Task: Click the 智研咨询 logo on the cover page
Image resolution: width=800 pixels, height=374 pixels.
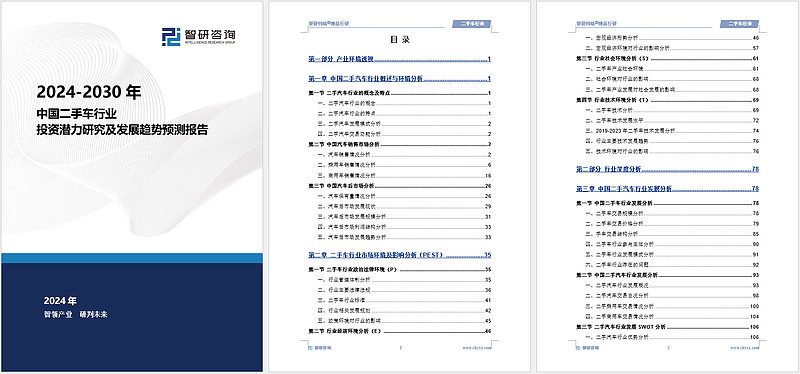Action: (x=199, y=37)
